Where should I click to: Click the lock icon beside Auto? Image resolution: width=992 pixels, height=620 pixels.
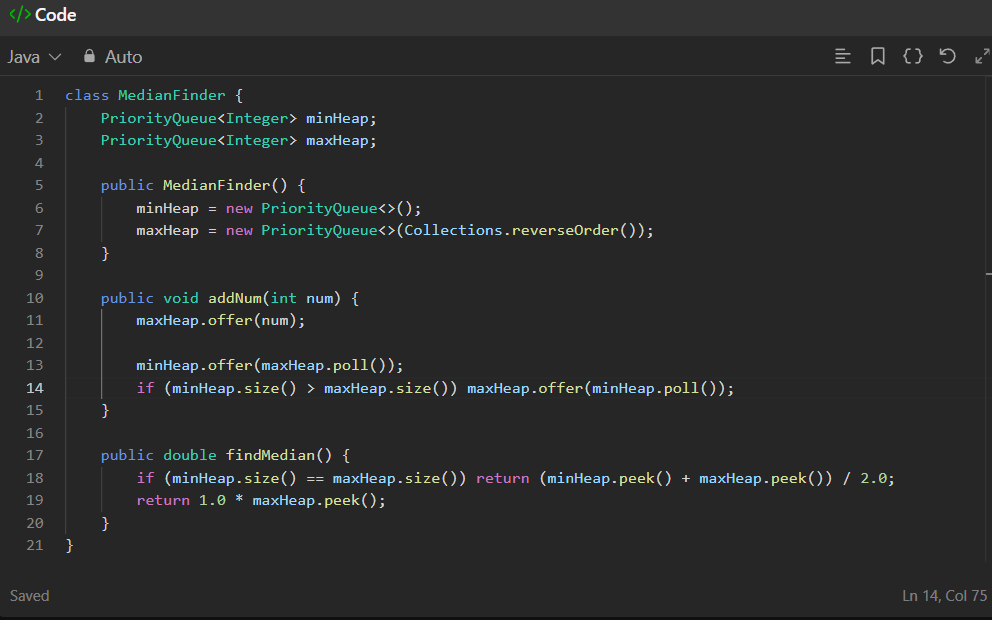pos(89,56)
